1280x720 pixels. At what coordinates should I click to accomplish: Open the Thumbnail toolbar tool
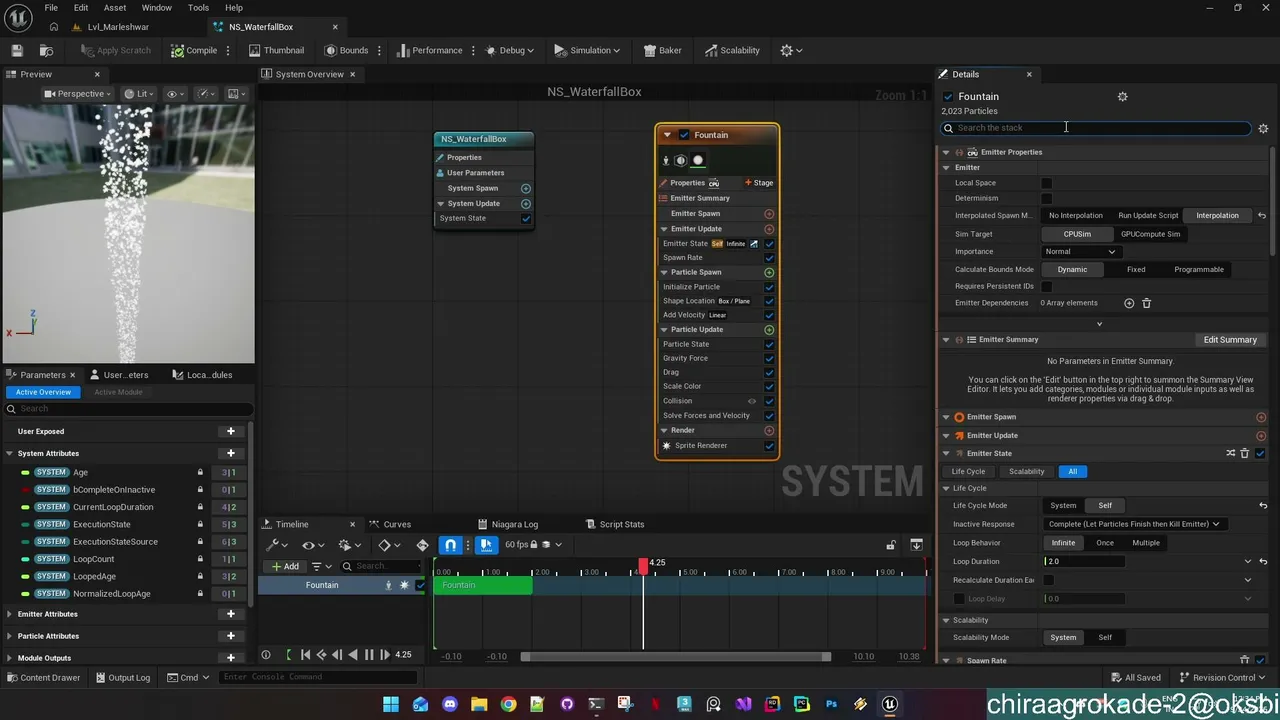coord(276,50)
